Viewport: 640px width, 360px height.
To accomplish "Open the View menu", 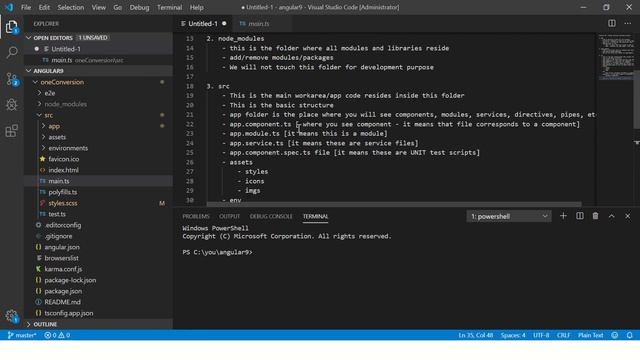I will click(x=98, y=7).
